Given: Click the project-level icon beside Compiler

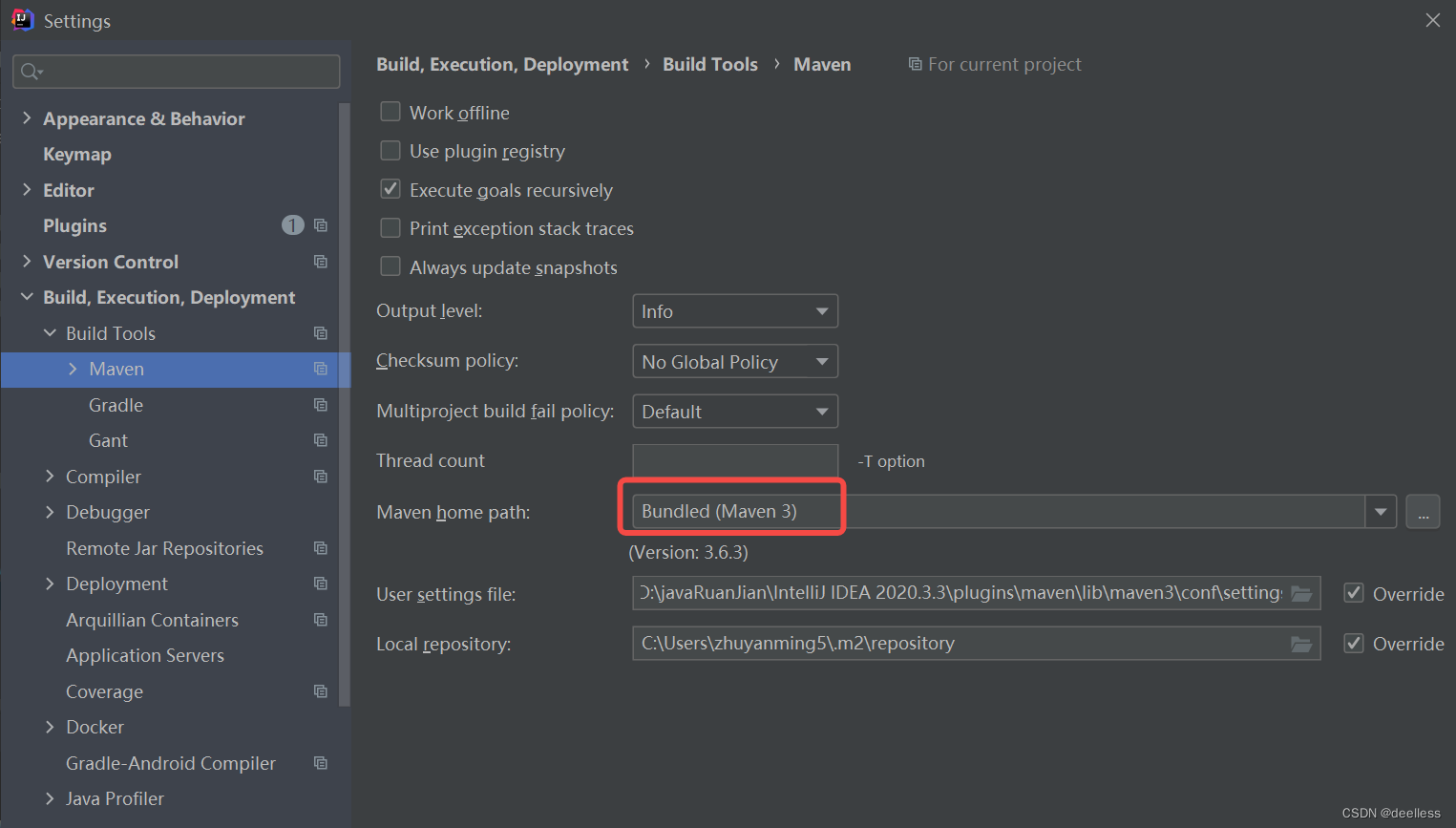Looking at the screenshot, I should coord(321,477).
